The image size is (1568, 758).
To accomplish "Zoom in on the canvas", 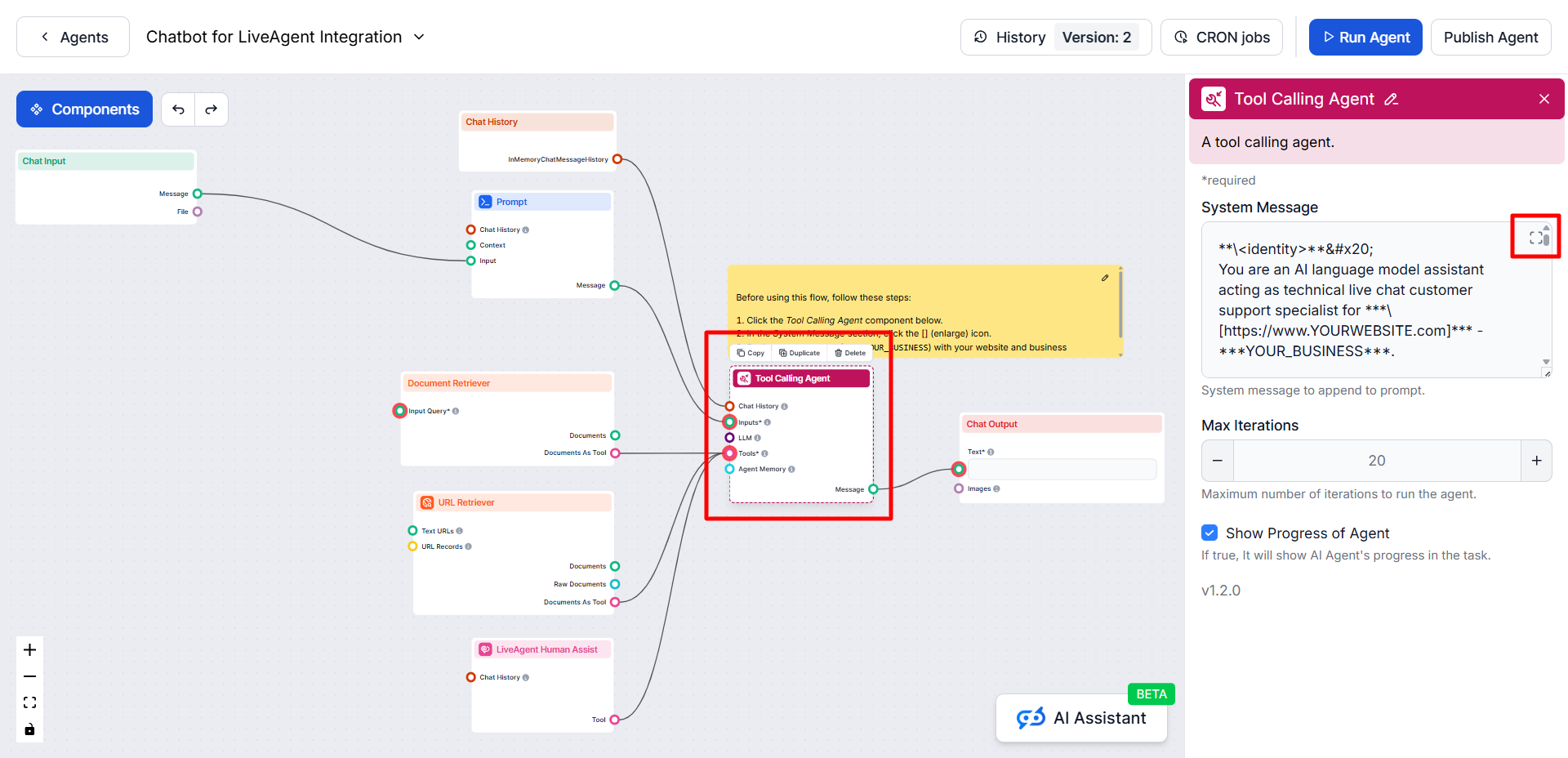I will point(30,650).
